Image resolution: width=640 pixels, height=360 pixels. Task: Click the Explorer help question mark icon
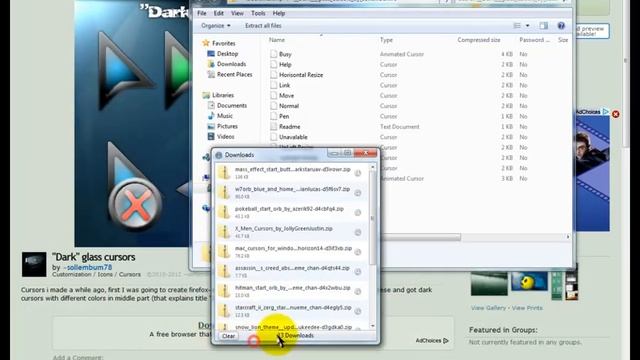(x=561, y=26)
